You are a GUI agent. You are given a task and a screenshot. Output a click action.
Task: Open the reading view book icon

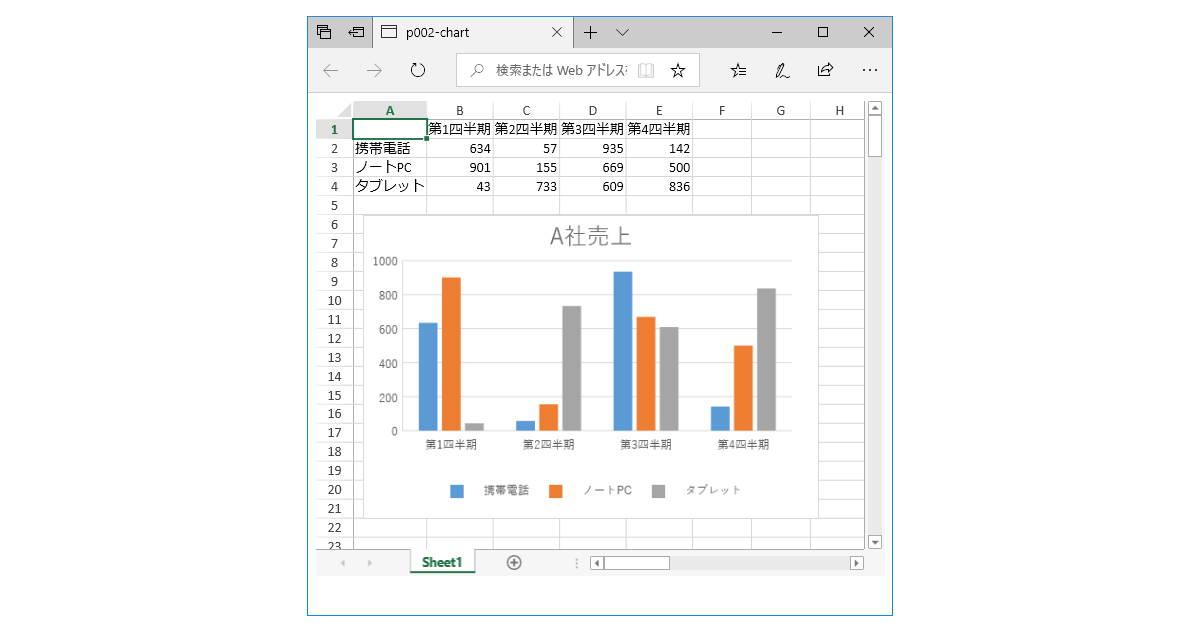646,70
